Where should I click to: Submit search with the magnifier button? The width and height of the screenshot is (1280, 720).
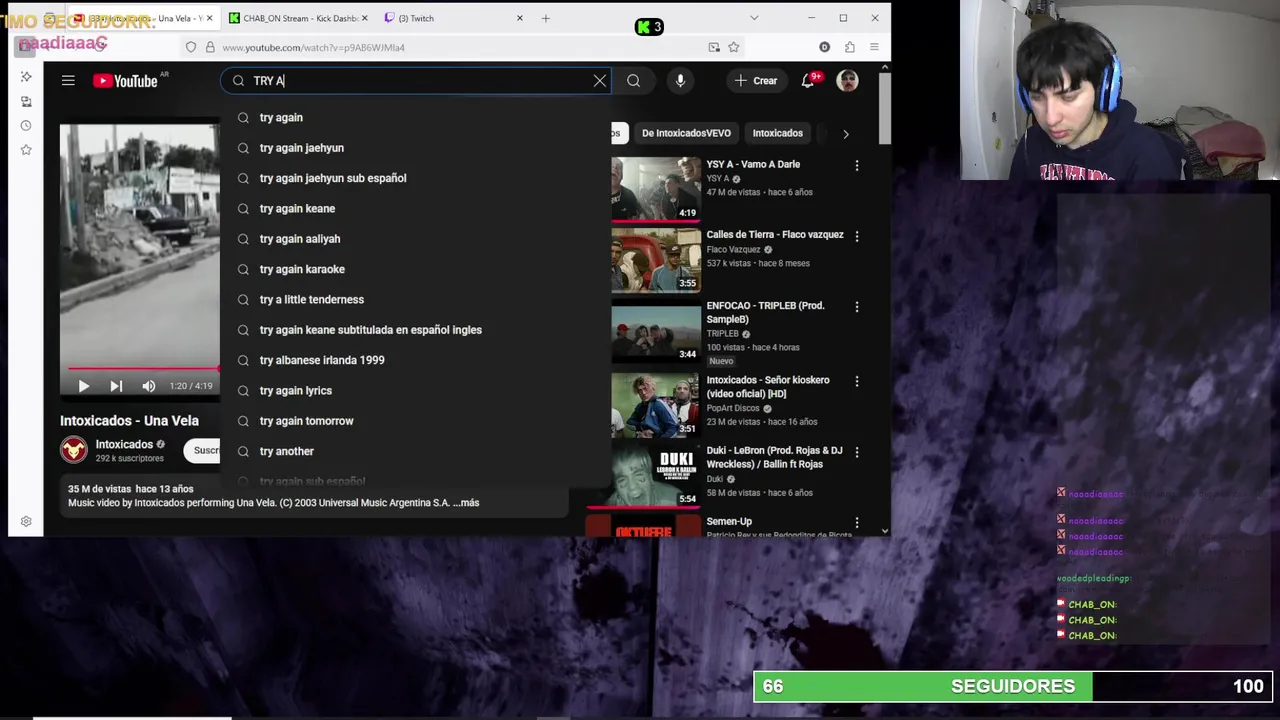coord(633,81)
